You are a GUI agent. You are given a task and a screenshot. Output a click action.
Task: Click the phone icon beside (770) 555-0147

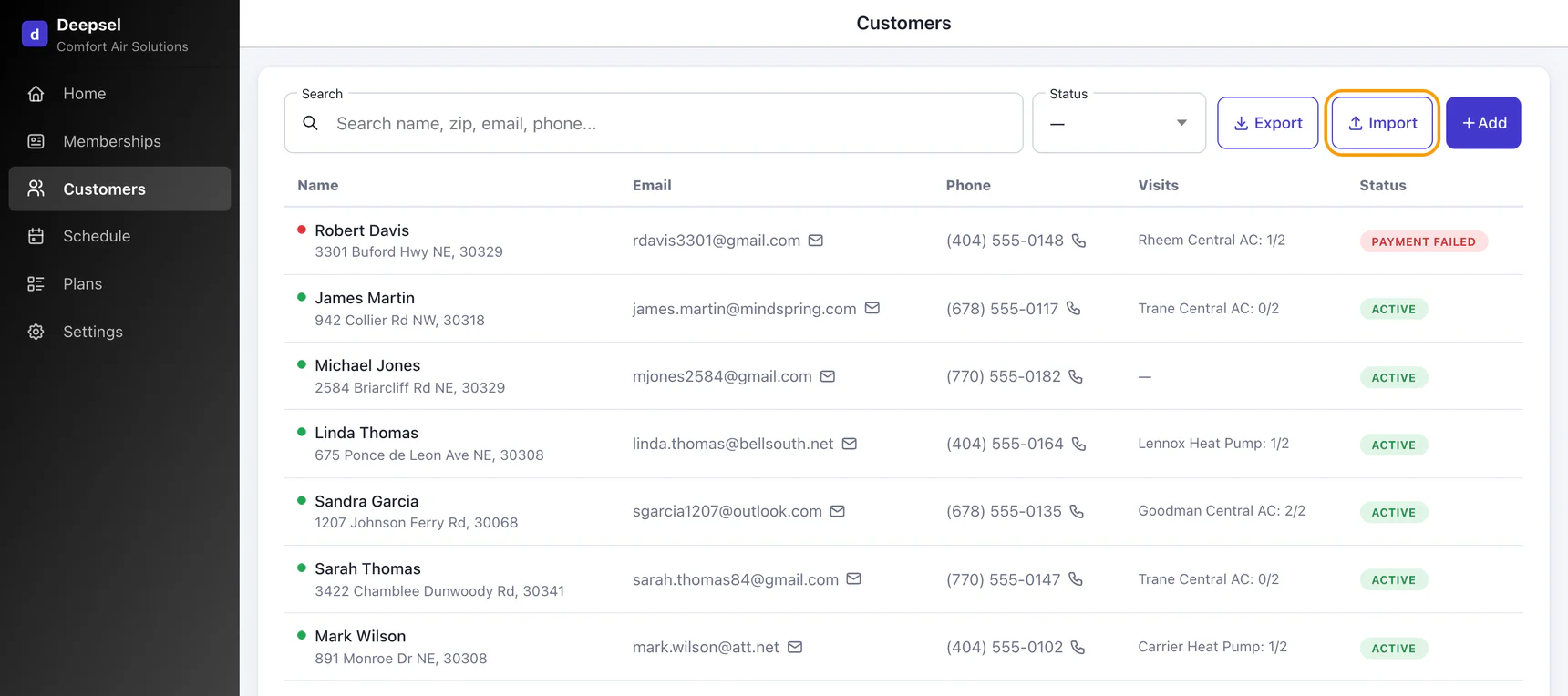(1076, 578)
